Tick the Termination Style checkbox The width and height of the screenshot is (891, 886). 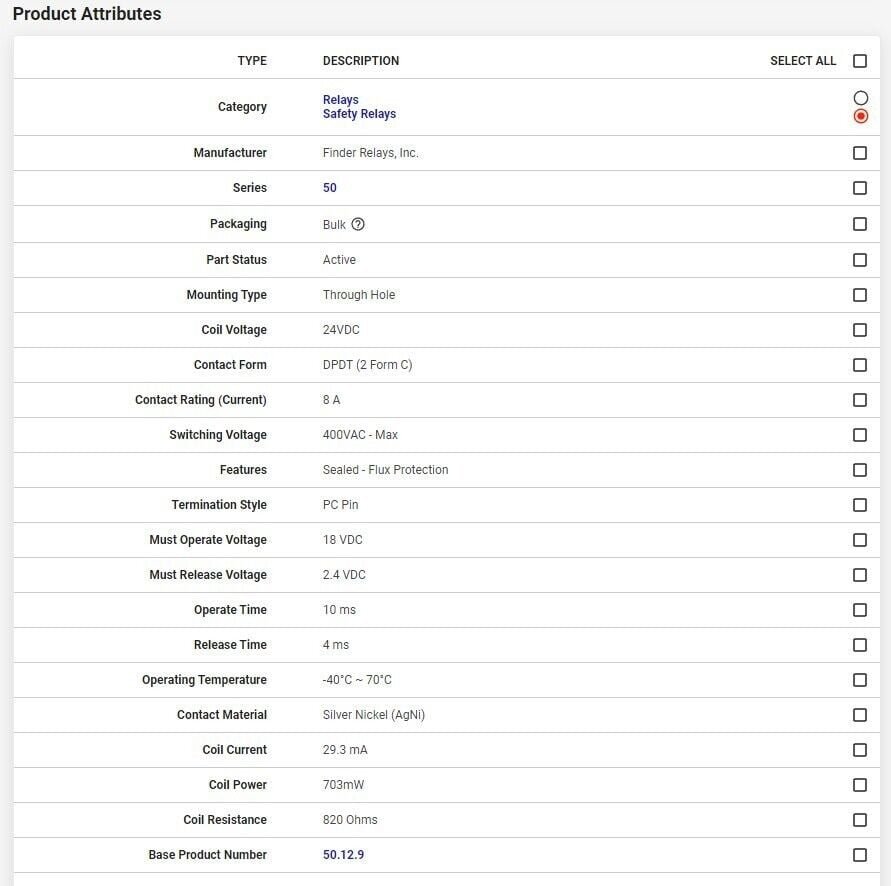coord(860,505)
